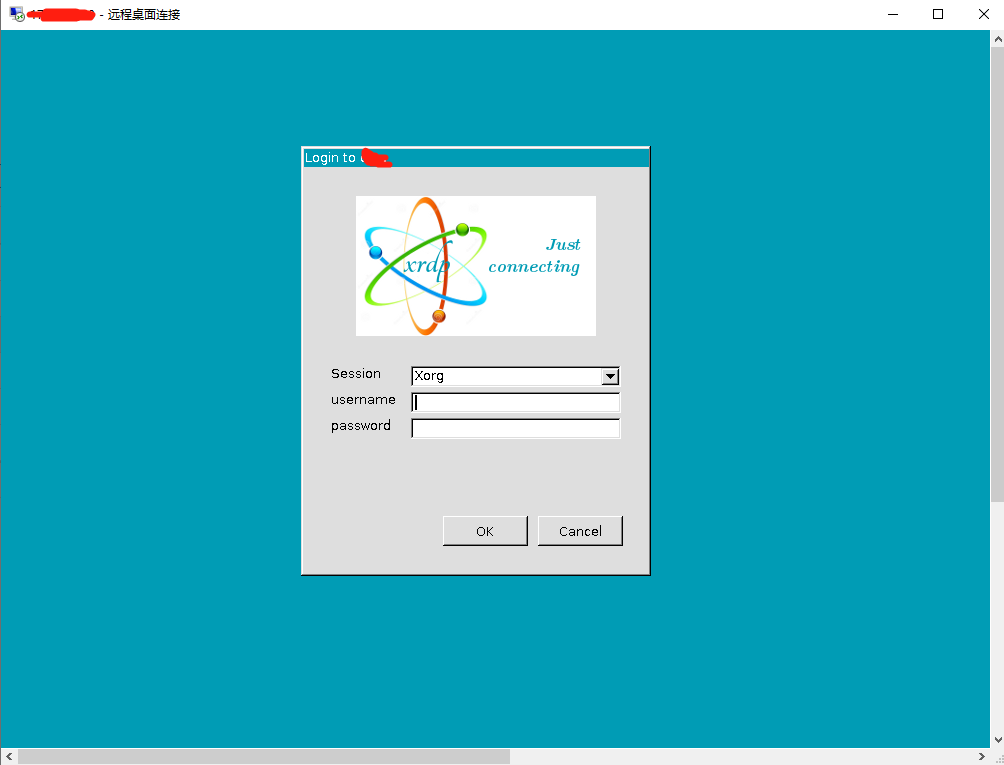1004x765 pixels.
Task: Cancel the xrdp login dialog
Action: (580, 531)
